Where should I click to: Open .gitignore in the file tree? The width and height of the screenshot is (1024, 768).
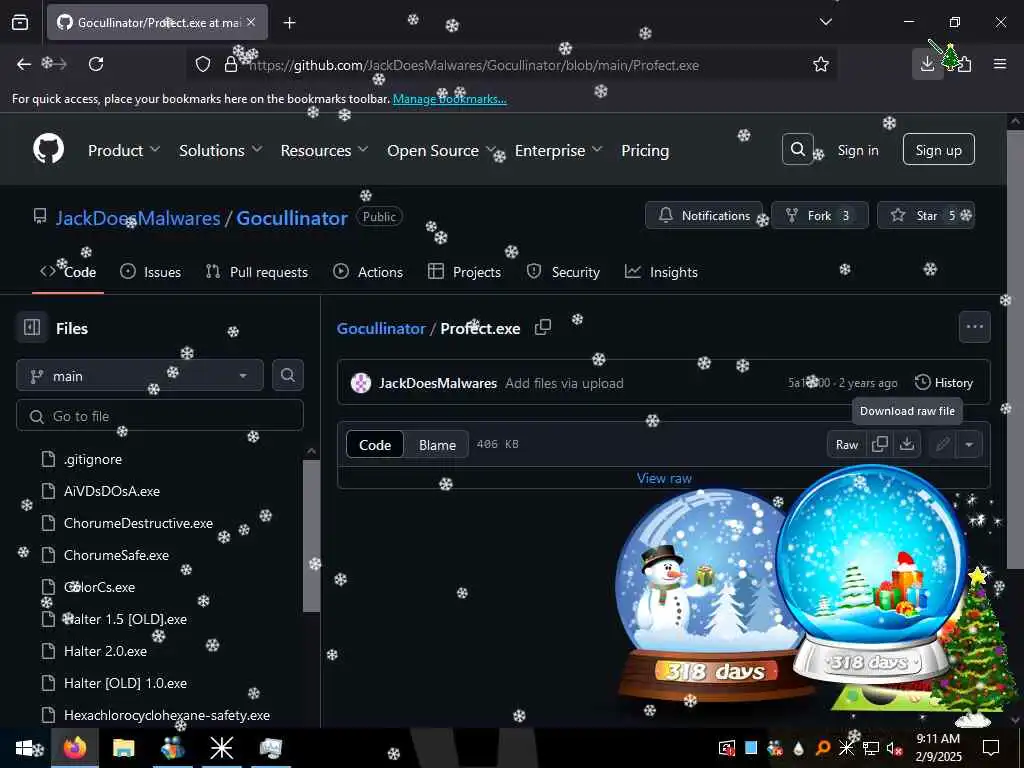pos(93,459)
